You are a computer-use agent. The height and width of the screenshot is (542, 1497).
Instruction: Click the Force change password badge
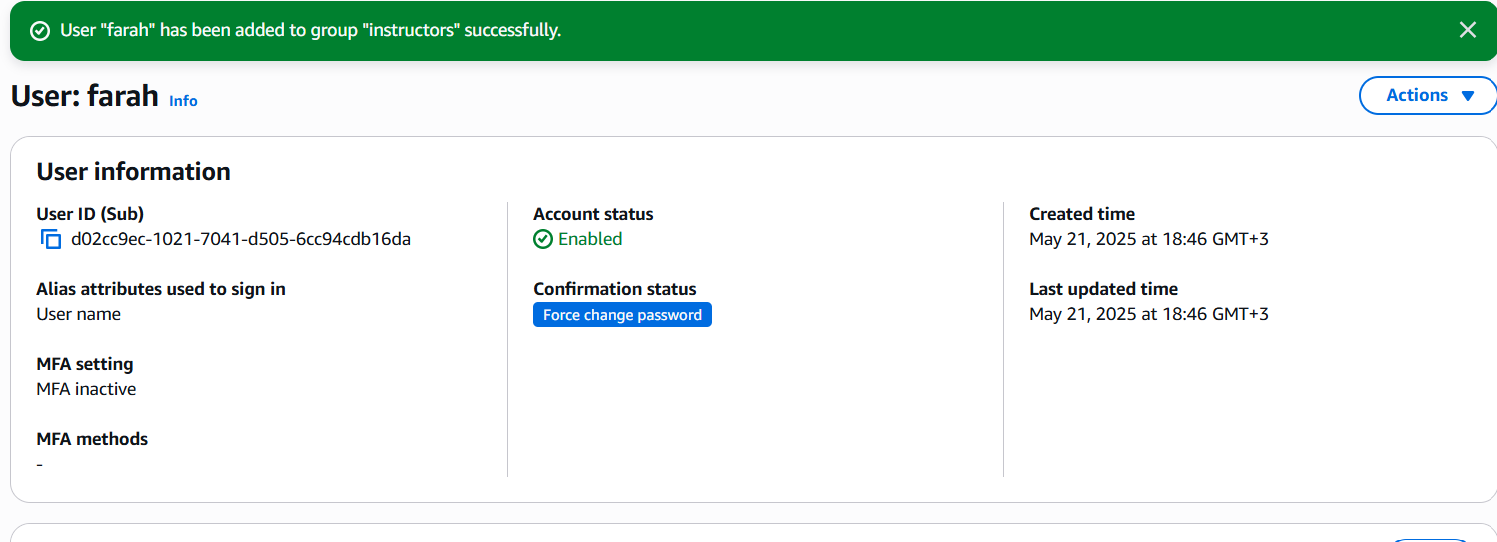[x=622, y=315]
